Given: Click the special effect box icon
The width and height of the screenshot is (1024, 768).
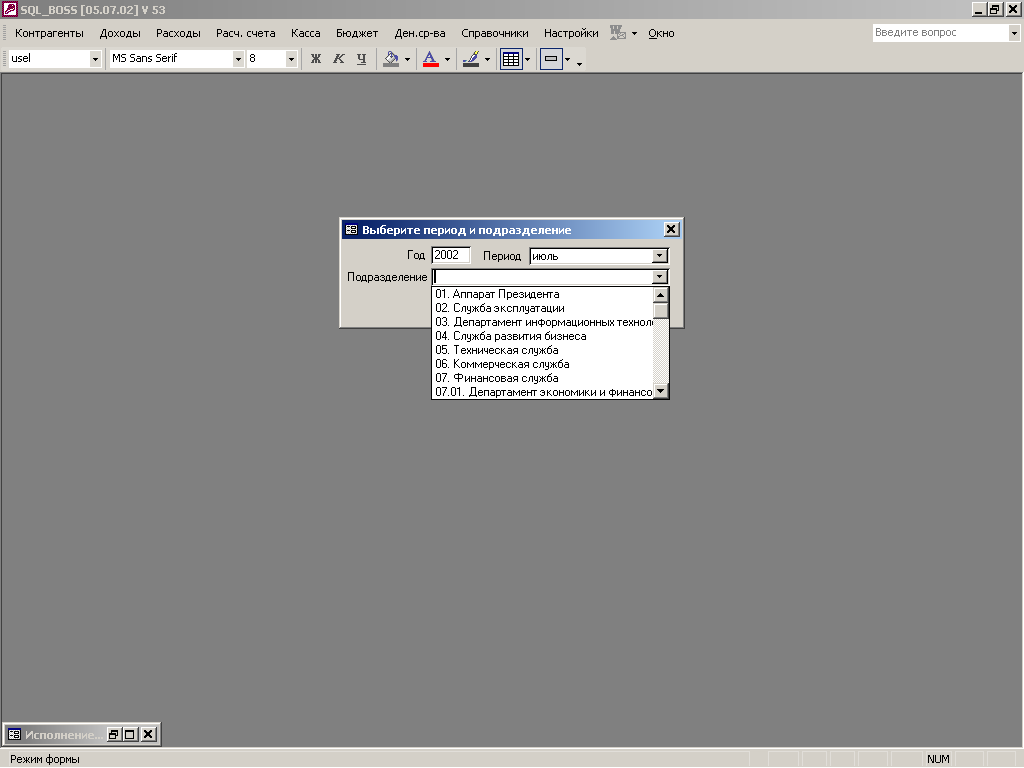Looking at the screenshot, I should pos(551,59).
